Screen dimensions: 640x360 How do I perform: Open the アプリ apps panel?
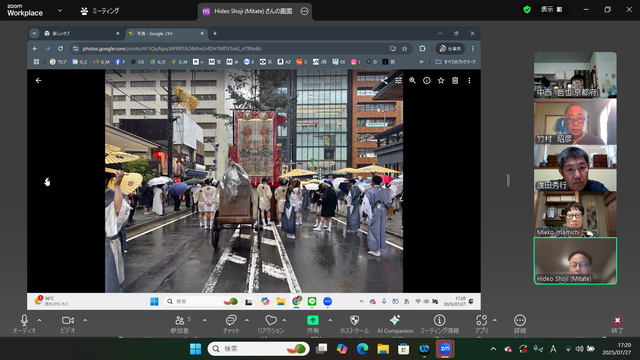[x=482, y=324]
